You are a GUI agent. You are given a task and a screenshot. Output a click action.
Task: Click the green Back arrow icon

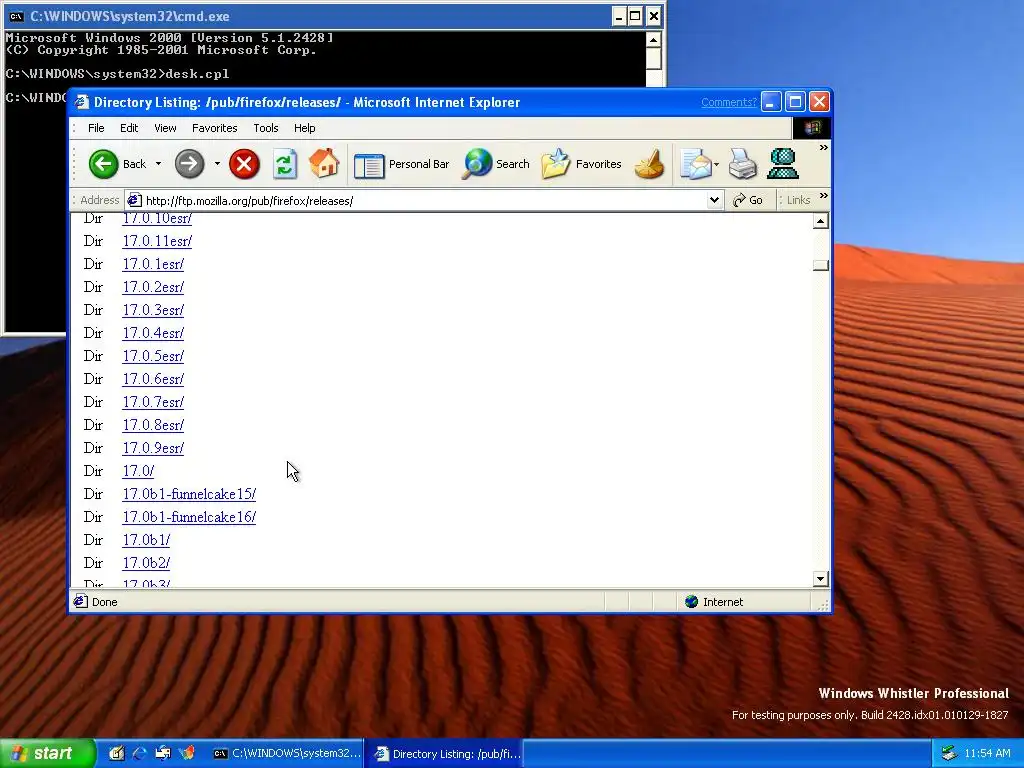[103, 164]
